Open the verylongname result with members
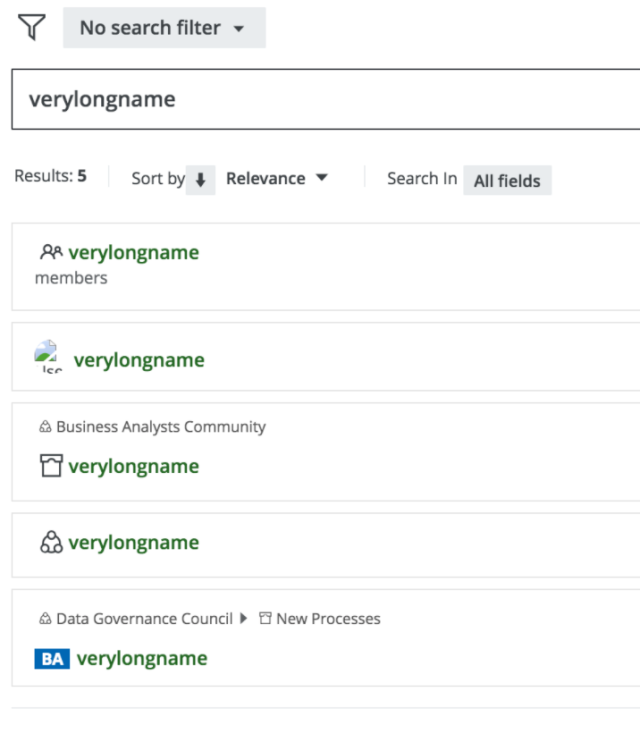This screenshot has width=640, height=751. coord(133,253)
